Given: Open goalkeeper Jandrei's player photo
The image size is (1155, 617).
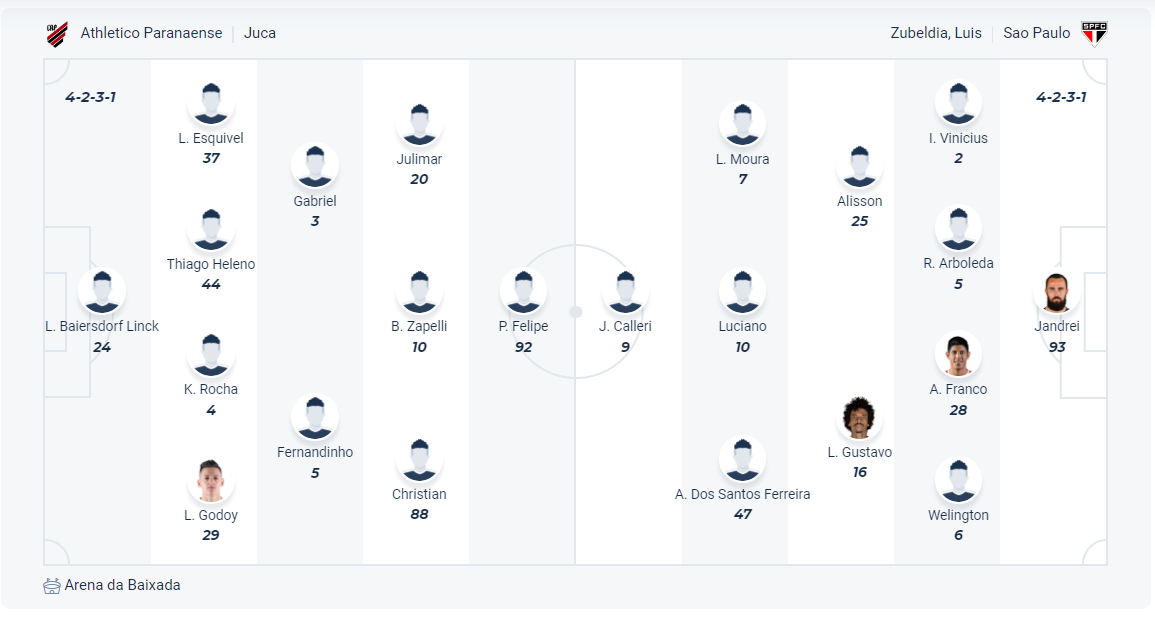Looking at the screenshot, I should [1057, 292].
